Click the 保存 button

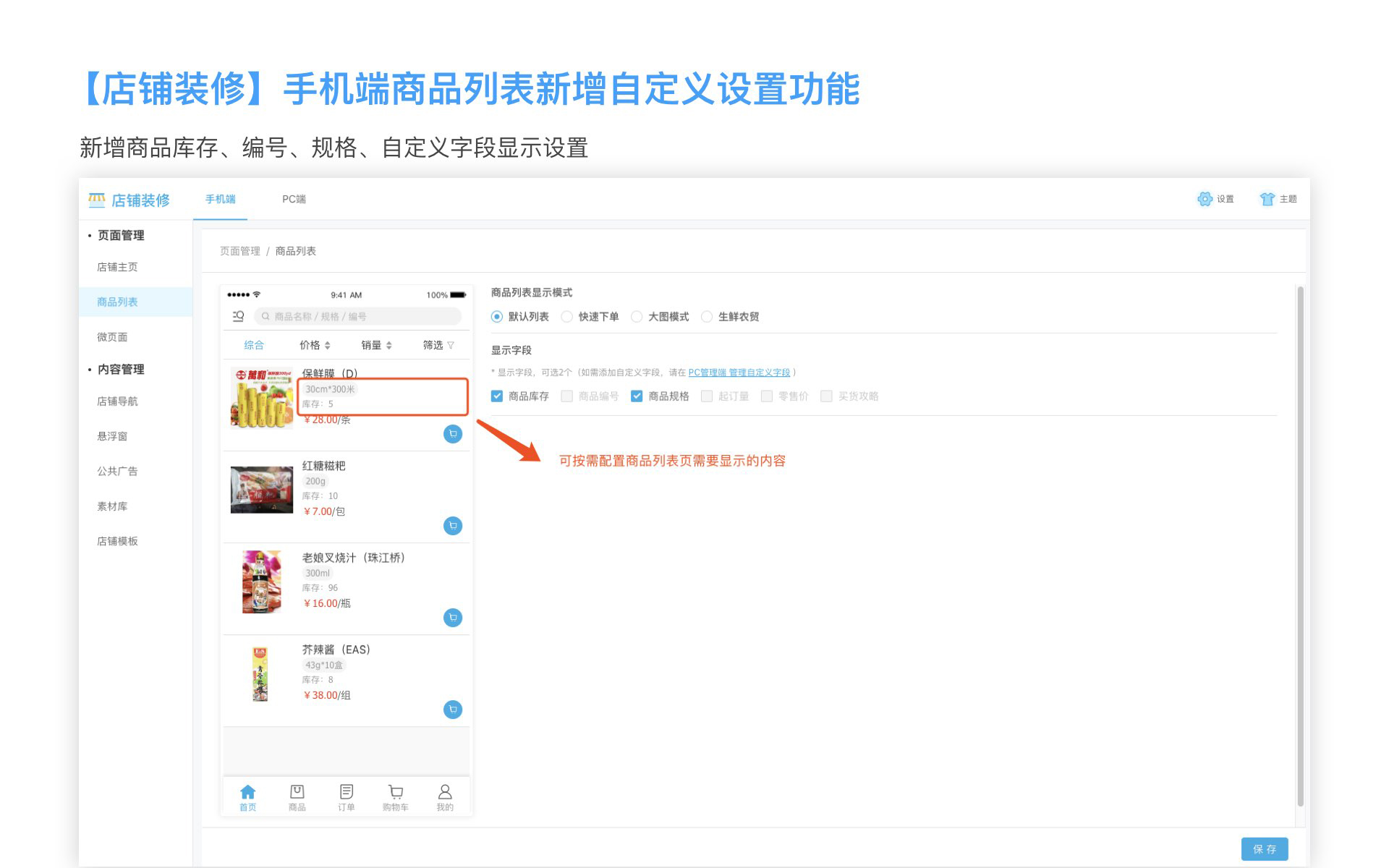(x=1264, y=849)
